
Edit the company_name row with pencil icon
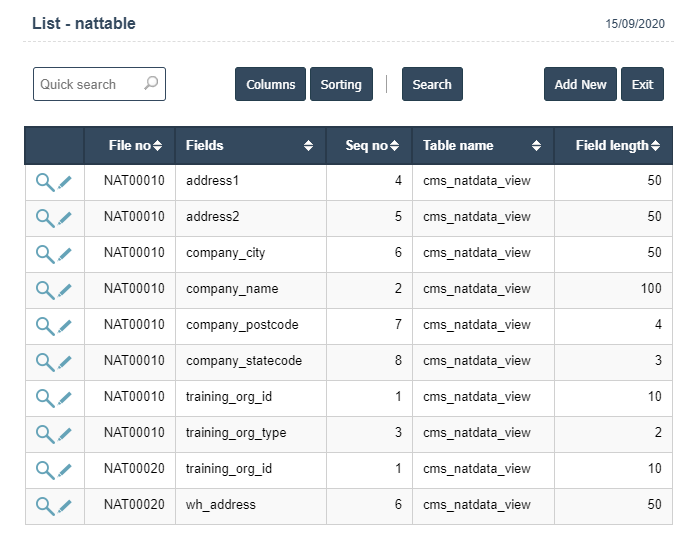pos(65,290)
